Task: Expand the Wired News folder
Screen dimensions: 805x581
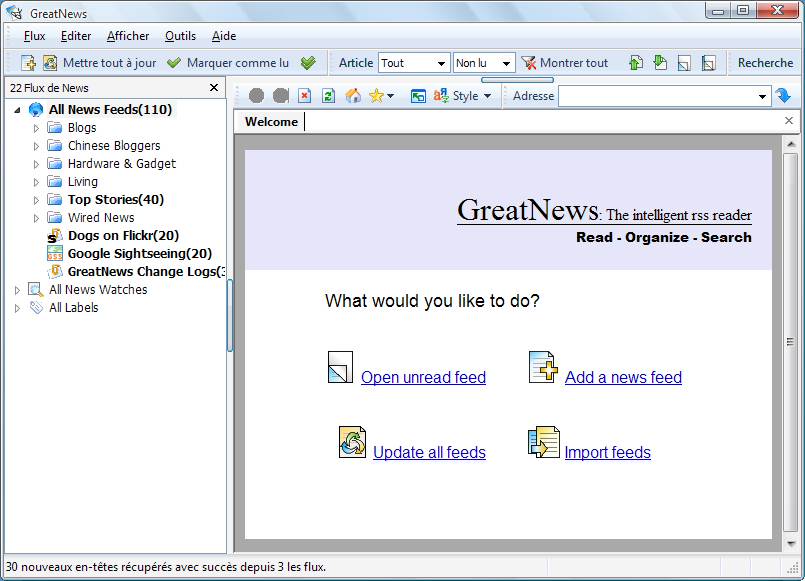Action: (36, 218)
